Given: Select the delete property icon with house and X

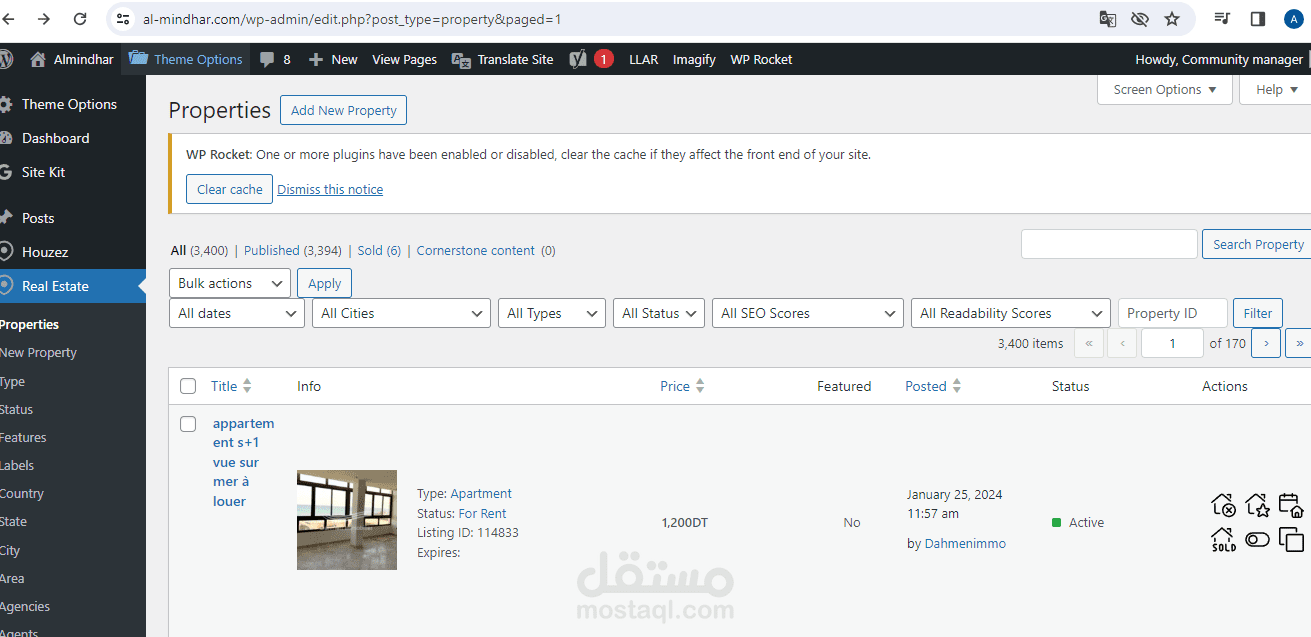Looking at the screenshot, I should (1223, 505).
